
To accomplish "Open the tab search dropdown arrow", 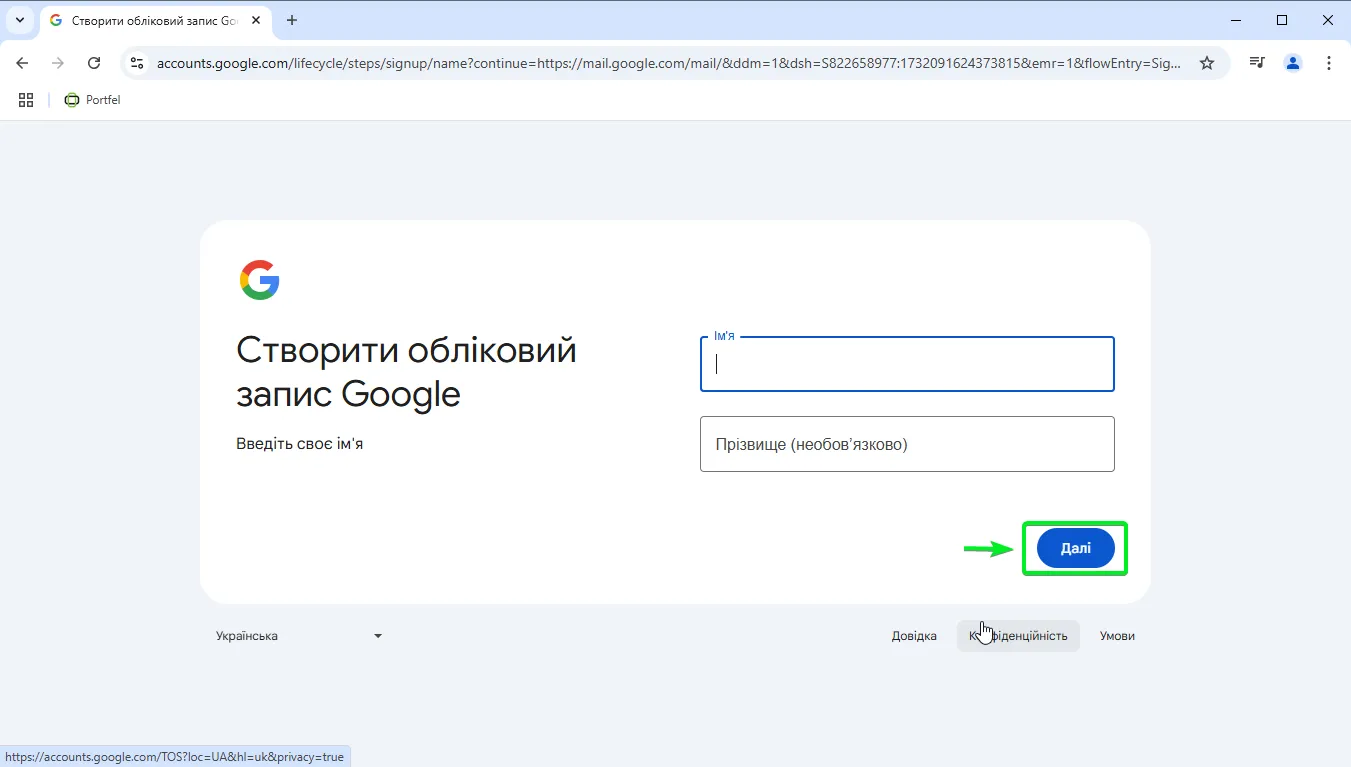I will [x=20, y=20].
